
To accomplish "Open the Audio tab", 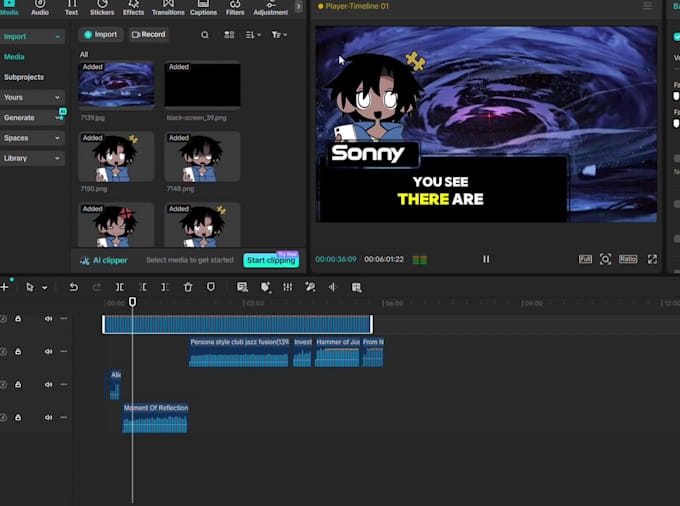I will click(40, 8).
